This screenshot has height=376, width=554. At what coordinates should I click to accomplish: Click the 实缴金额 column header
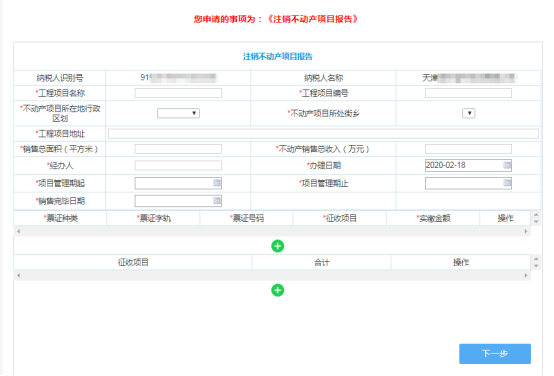433,218
